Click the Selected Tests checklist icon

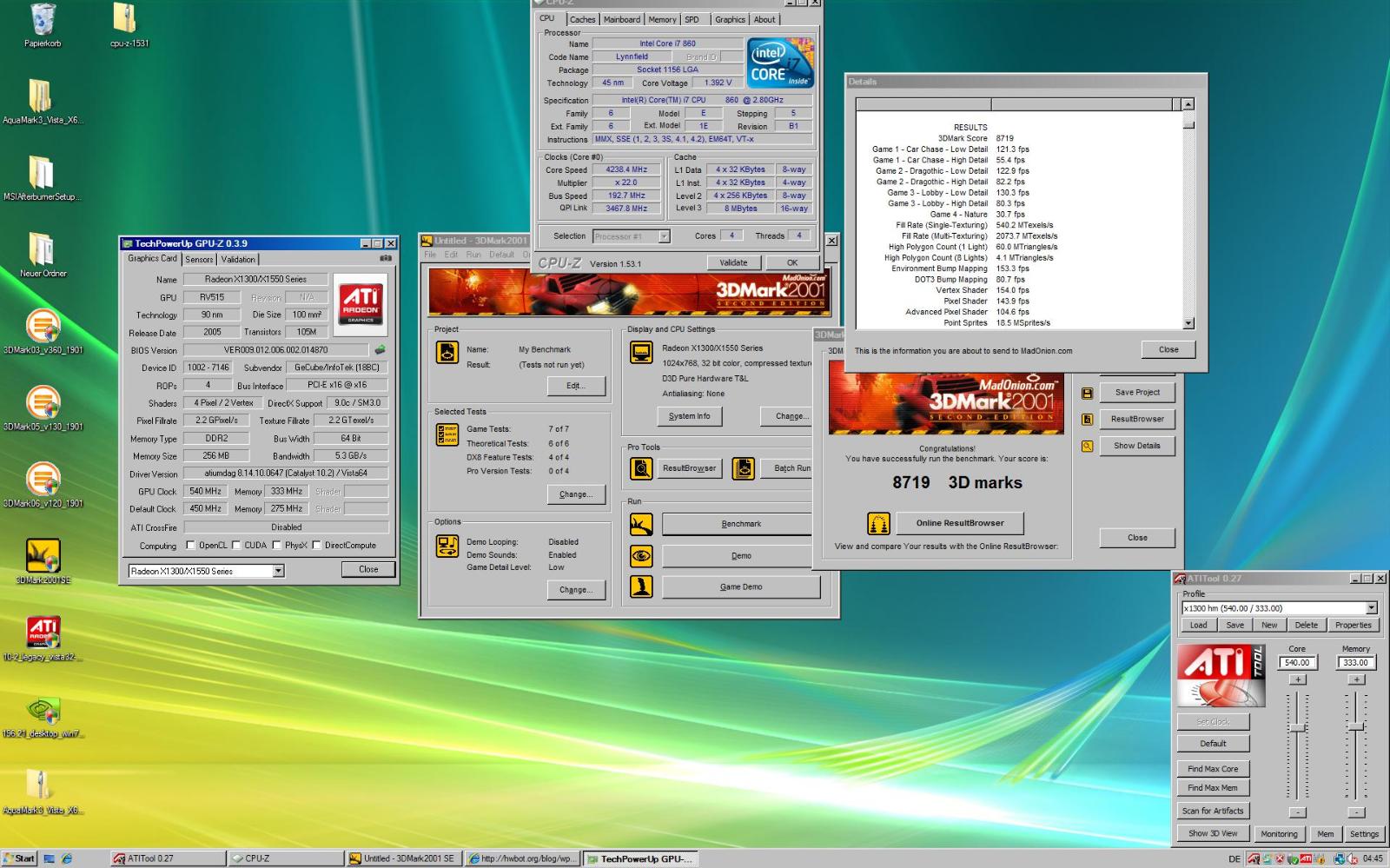click(447, 434)
